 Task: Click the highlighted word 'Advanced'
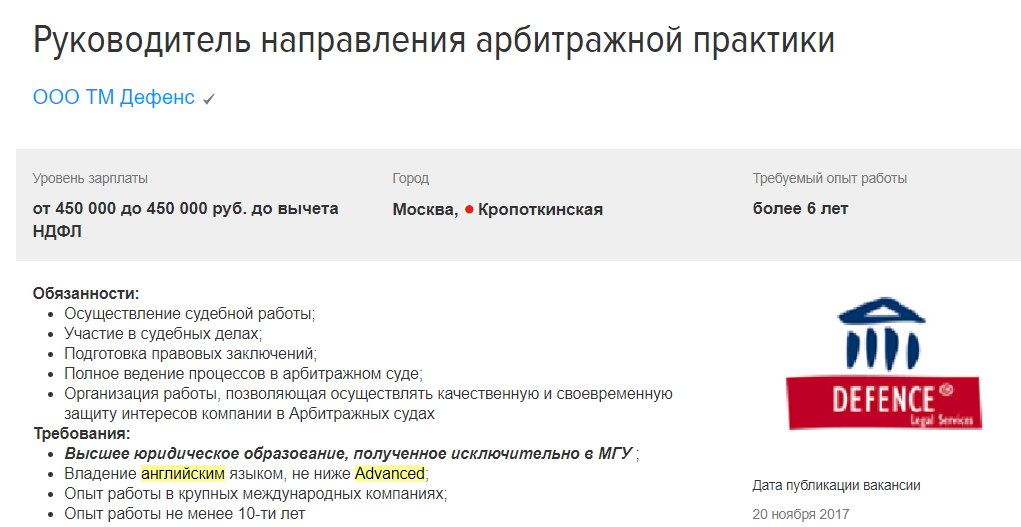390,473
